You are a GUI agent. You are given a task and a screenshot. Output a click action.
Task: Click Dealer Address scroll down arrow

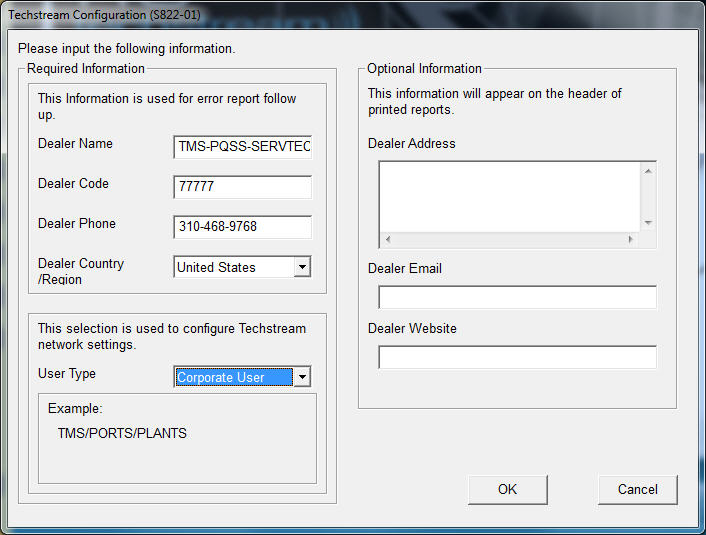[648, 222]
